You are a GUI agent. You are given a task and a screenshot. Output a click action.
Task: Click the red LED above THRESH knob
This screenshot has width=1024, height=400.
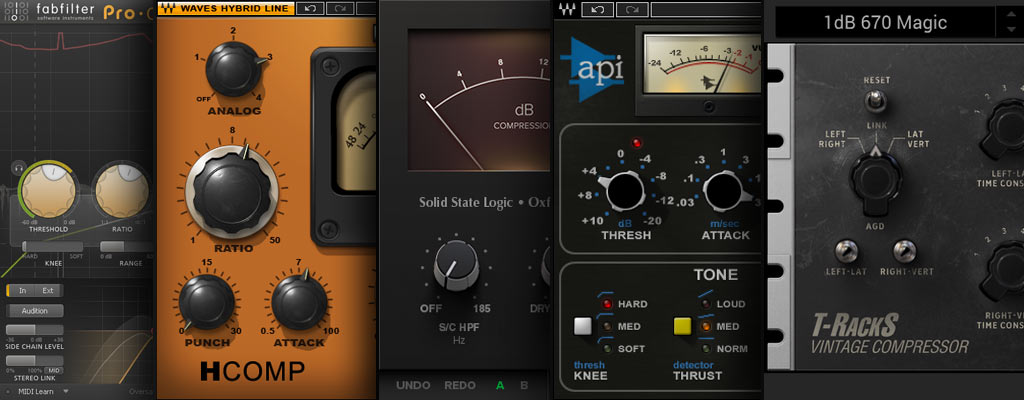(635, 143)
